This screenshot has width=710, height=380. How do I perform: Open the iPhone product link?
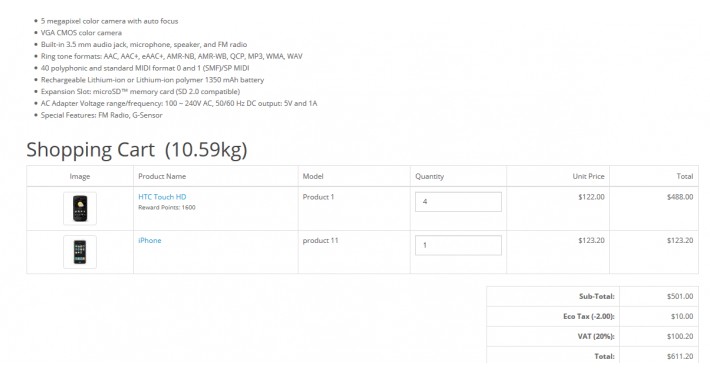click(150, 241)
